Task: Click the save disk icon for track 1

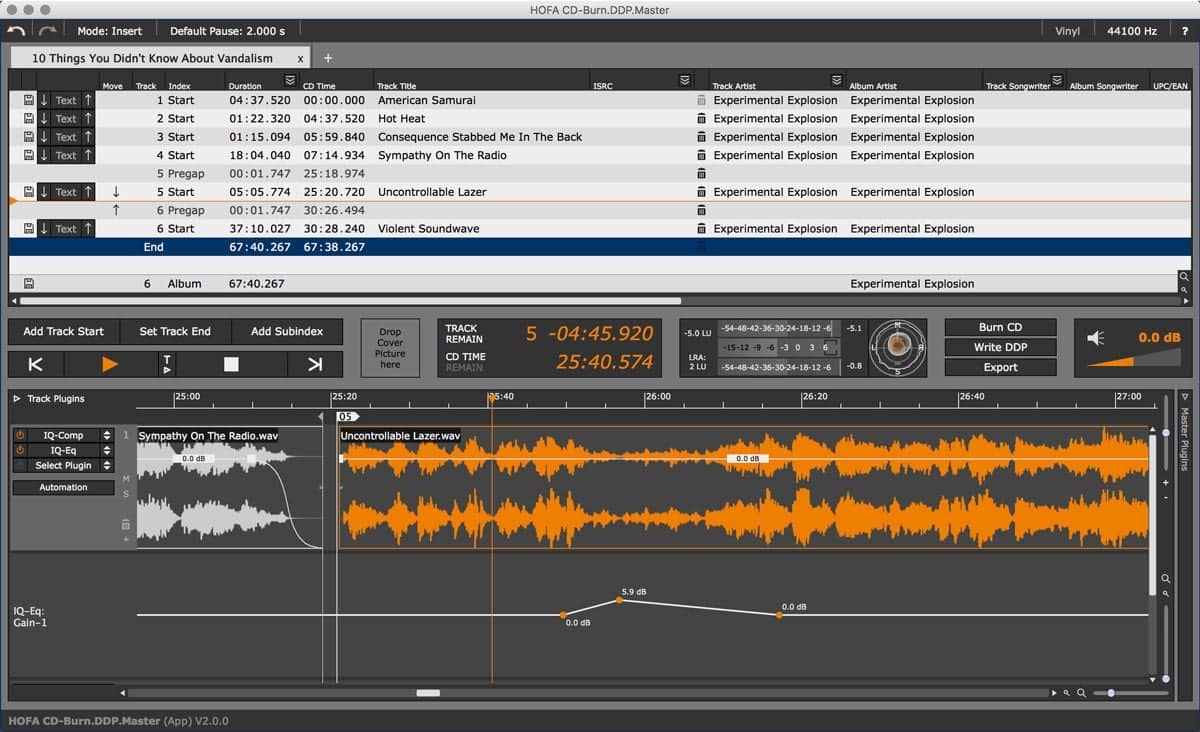Action: coord(28,99)
